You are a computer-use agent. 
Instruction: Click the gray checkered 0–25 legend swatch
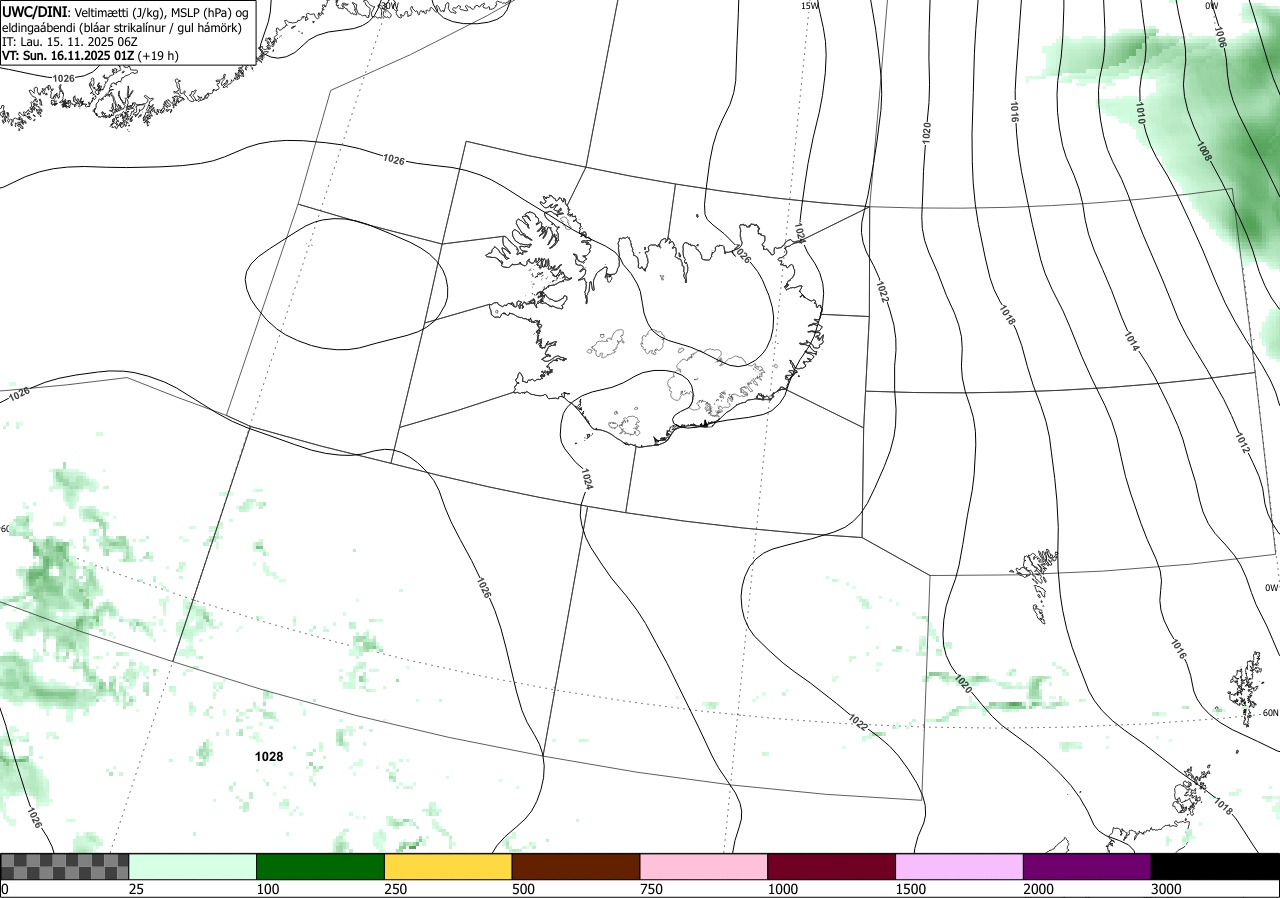[65, 866]
